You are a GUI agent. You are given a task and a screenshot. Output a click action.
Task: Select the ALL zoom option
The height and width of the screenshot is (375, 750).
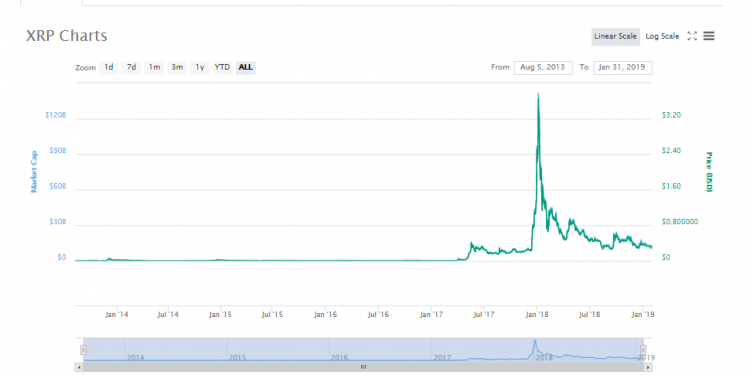point(245,67)
